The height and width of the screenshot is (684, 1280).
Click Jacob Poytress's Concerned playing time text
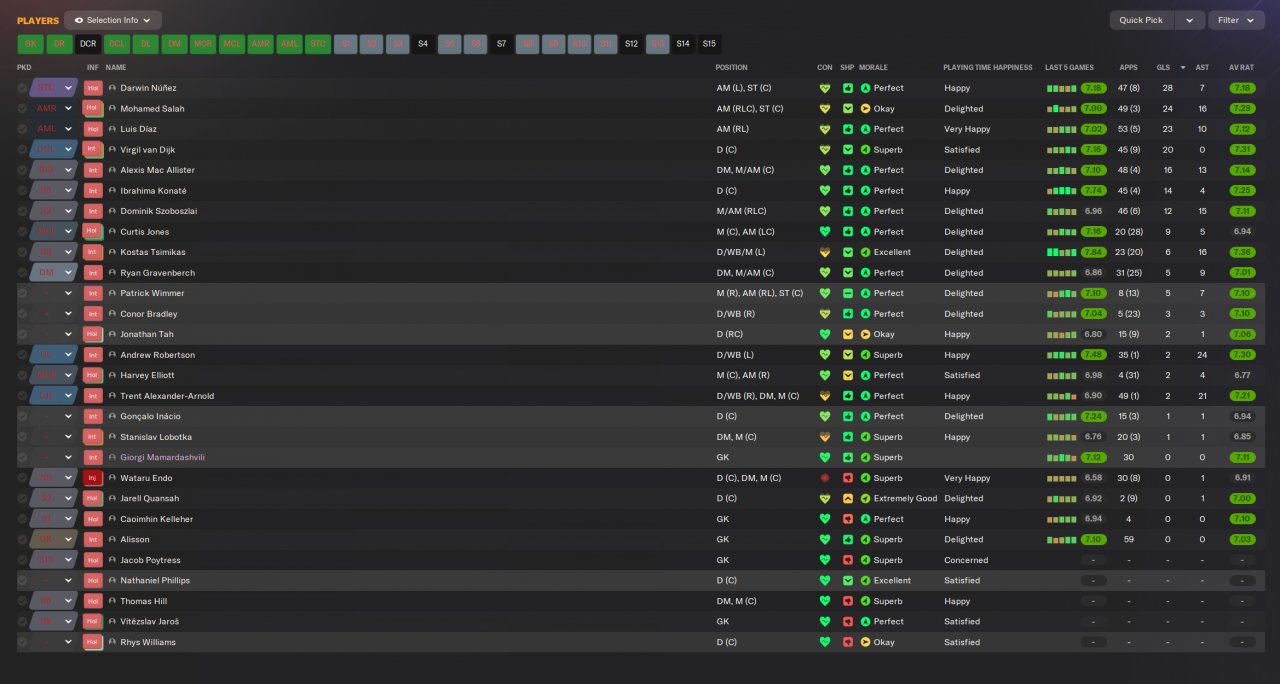coord(966,560)
